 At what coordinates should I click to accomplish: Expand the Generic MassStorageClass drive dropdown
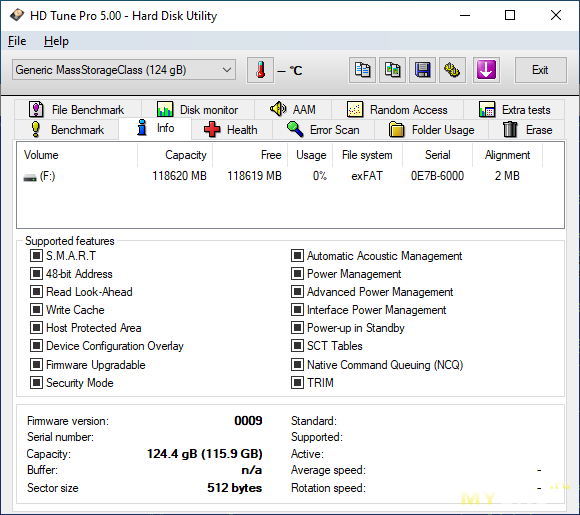[124, 70]
